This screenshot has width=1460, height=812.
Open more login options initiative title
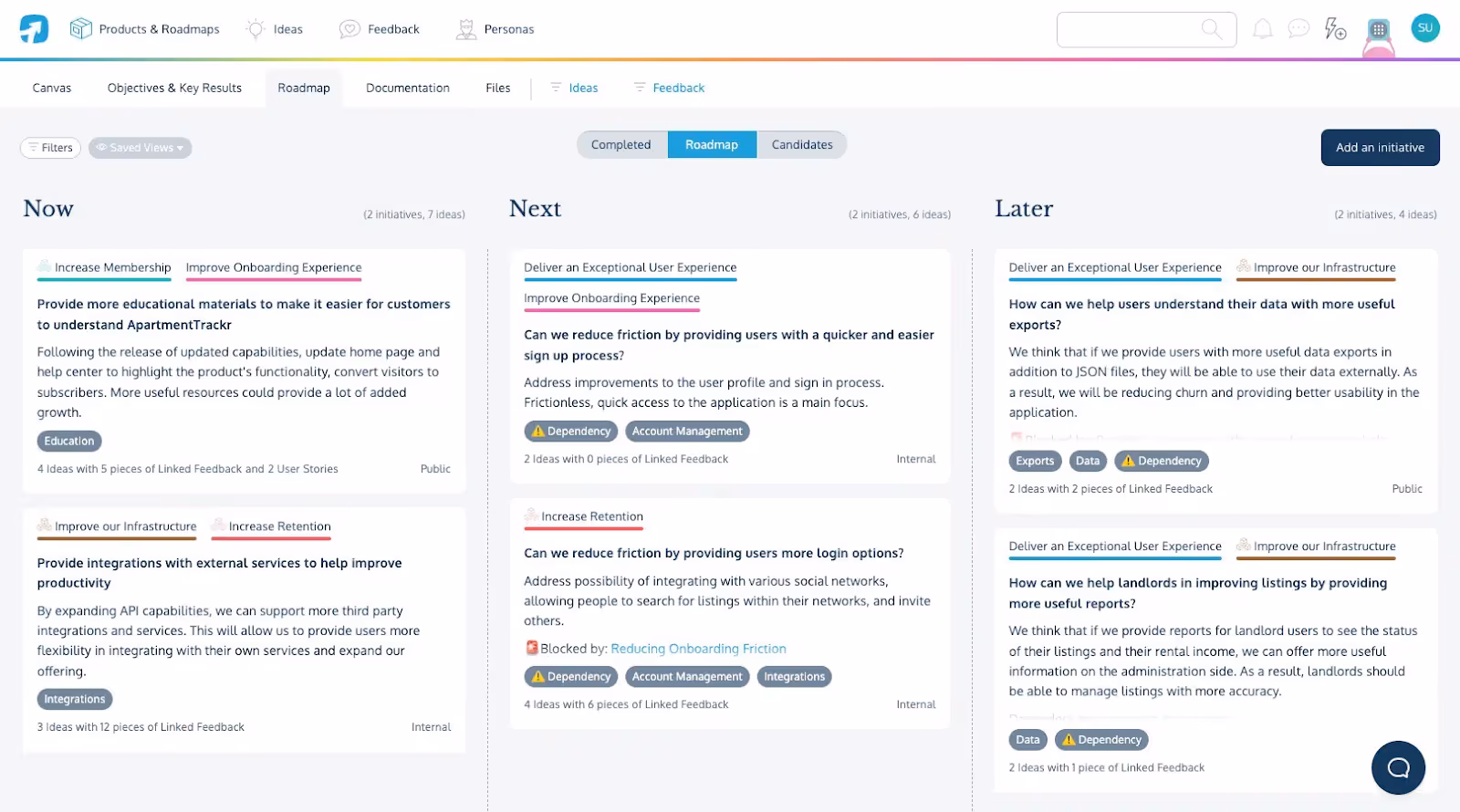click(714, 553)
